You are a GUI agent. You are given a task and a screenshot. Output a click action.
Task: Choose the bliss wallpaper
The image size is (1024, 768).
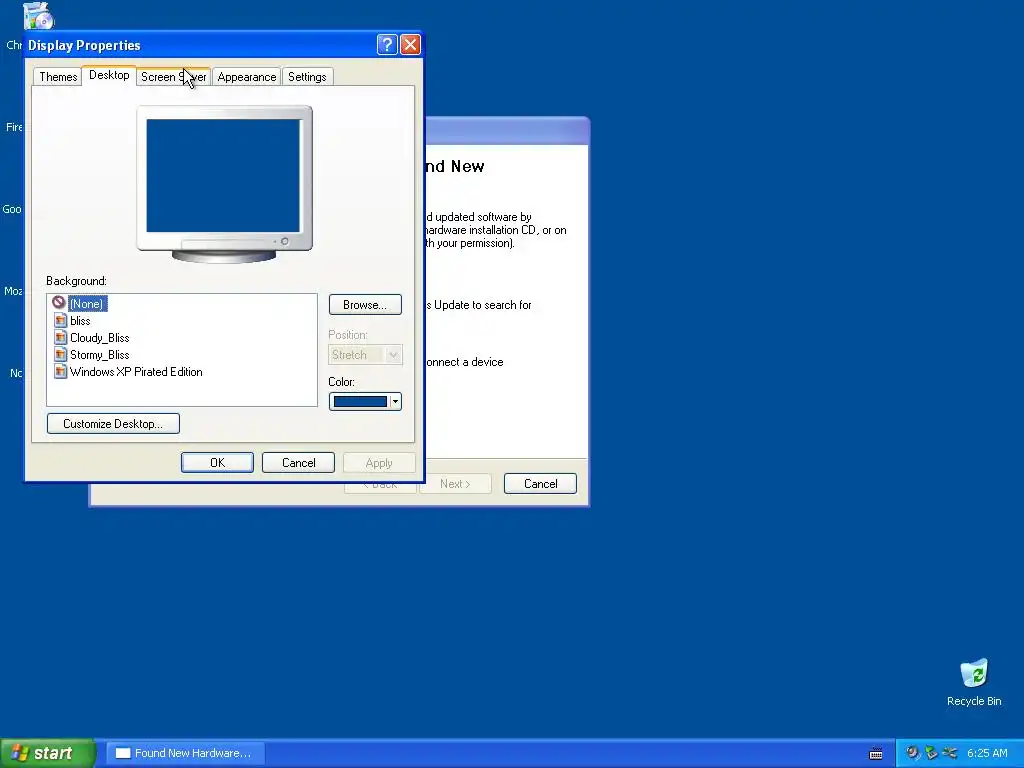[80, 321]
